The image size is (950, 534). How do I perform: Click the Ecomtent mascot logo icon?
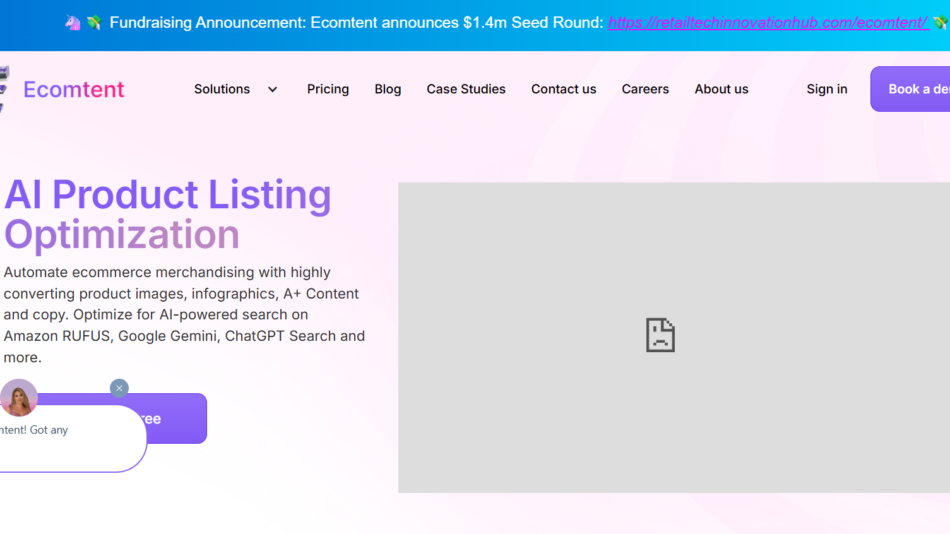5,89
